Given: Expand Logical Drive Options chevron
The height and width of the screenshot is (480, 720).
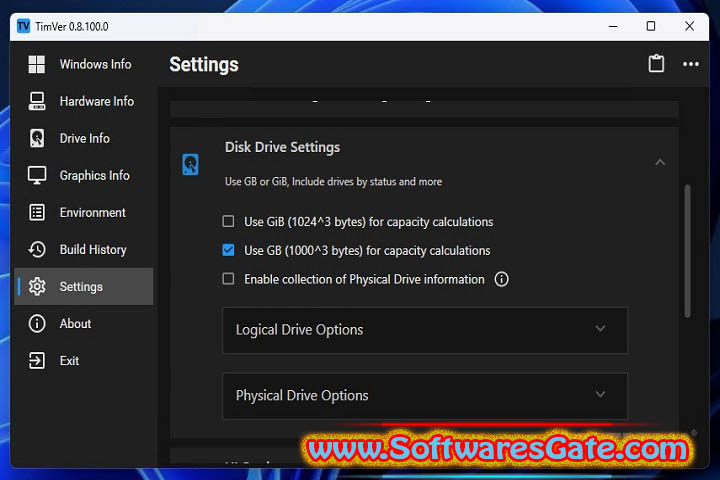Looking at the screenshot, I should 600,329.
